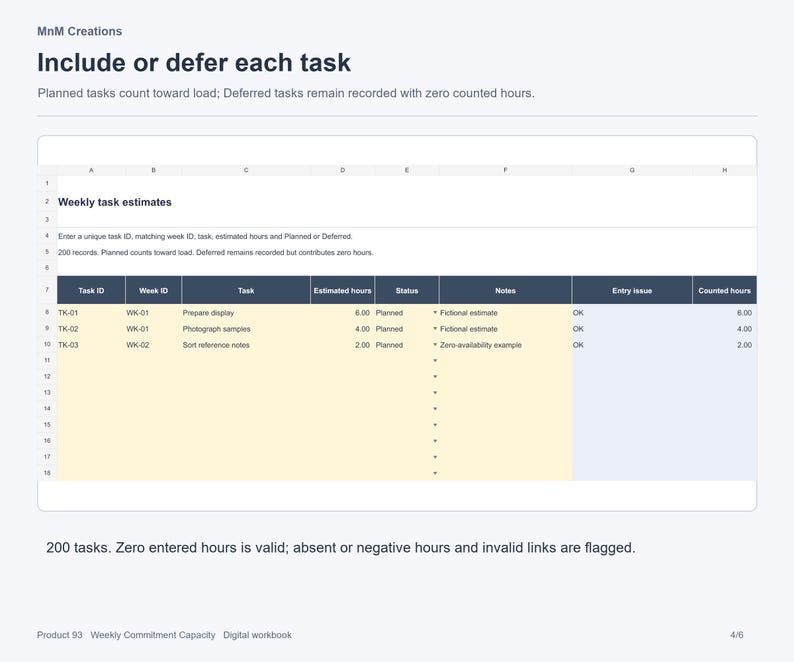
Task: Select the Prepare display task cell
Action: (246, 313)
